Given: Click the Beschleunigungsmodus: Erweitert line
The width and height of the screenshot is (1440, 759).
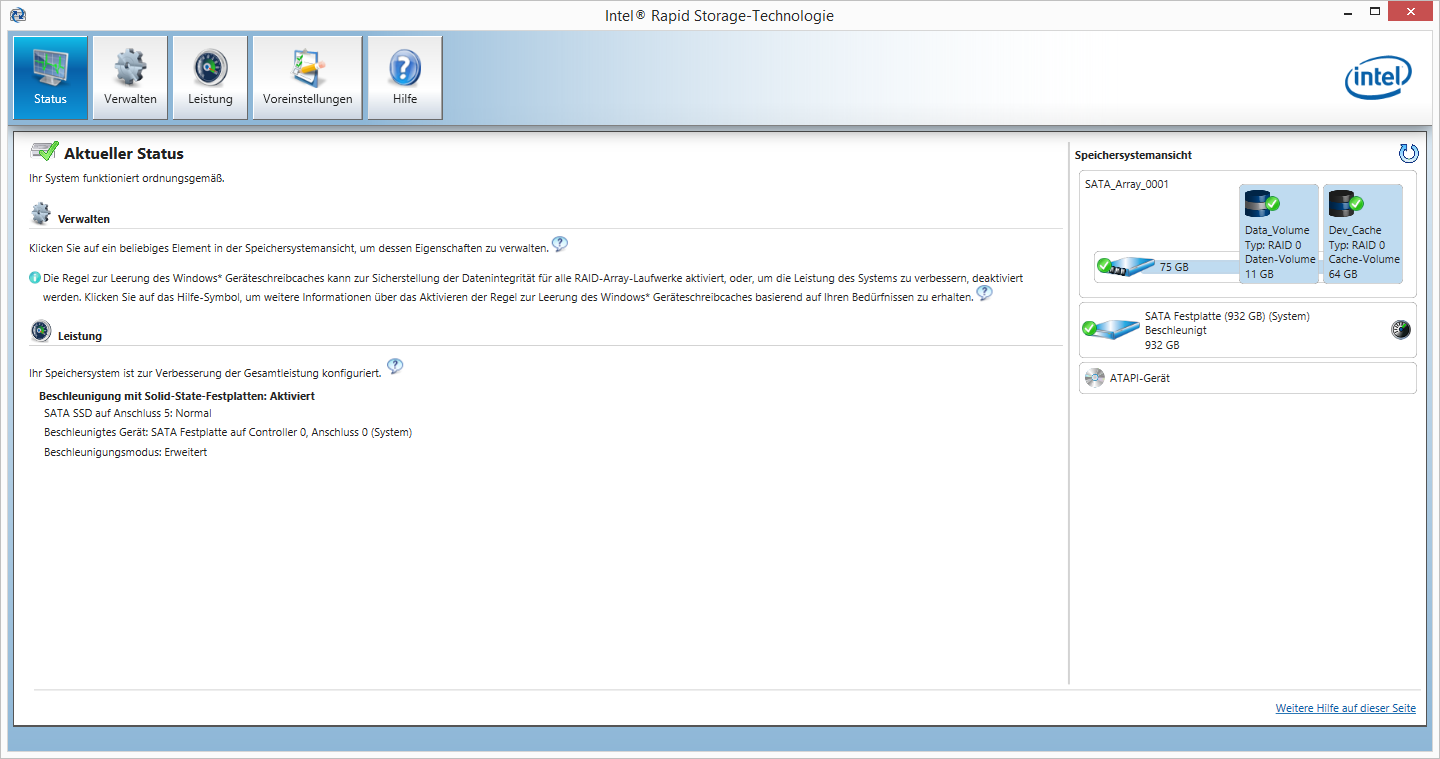Looking at the screenshot, I should (x=125, y=452).
